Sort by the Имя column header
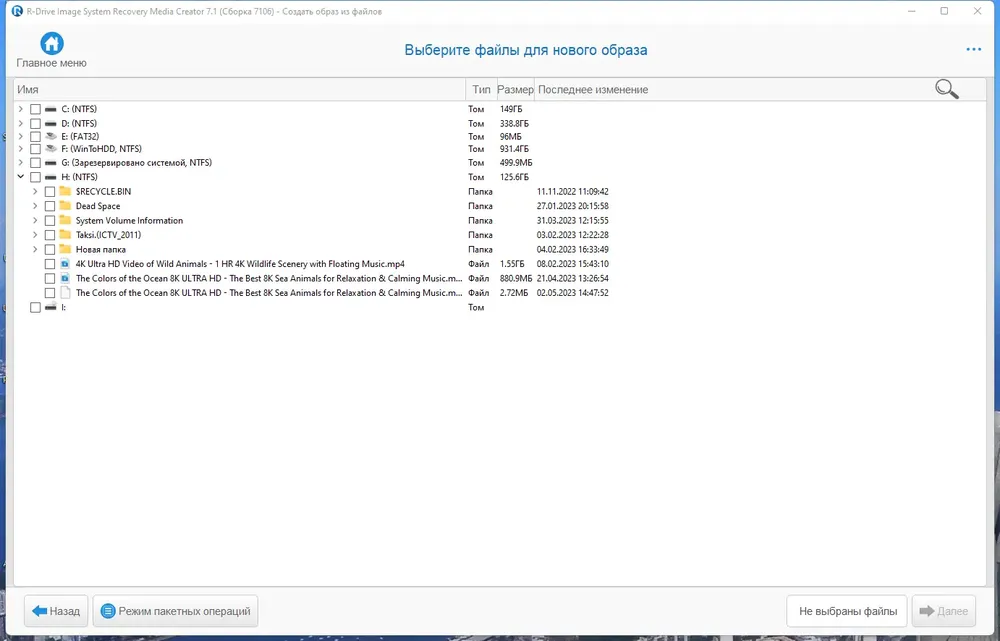Viewport: 1000px width, 641px height. (240, 89)
